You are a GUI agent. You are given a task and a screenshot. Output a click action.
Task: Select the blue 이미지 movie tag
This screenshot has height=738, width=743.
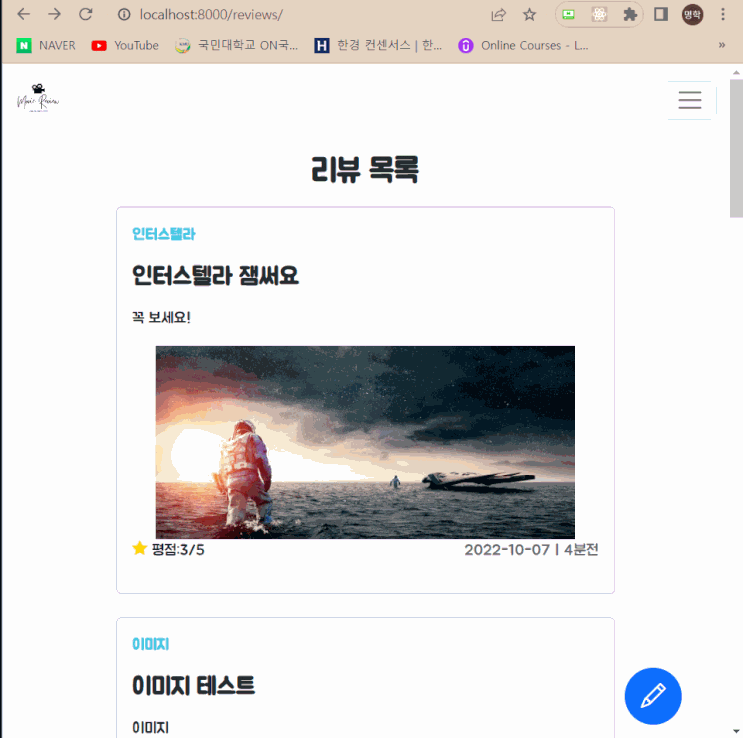tap(150, 644)
